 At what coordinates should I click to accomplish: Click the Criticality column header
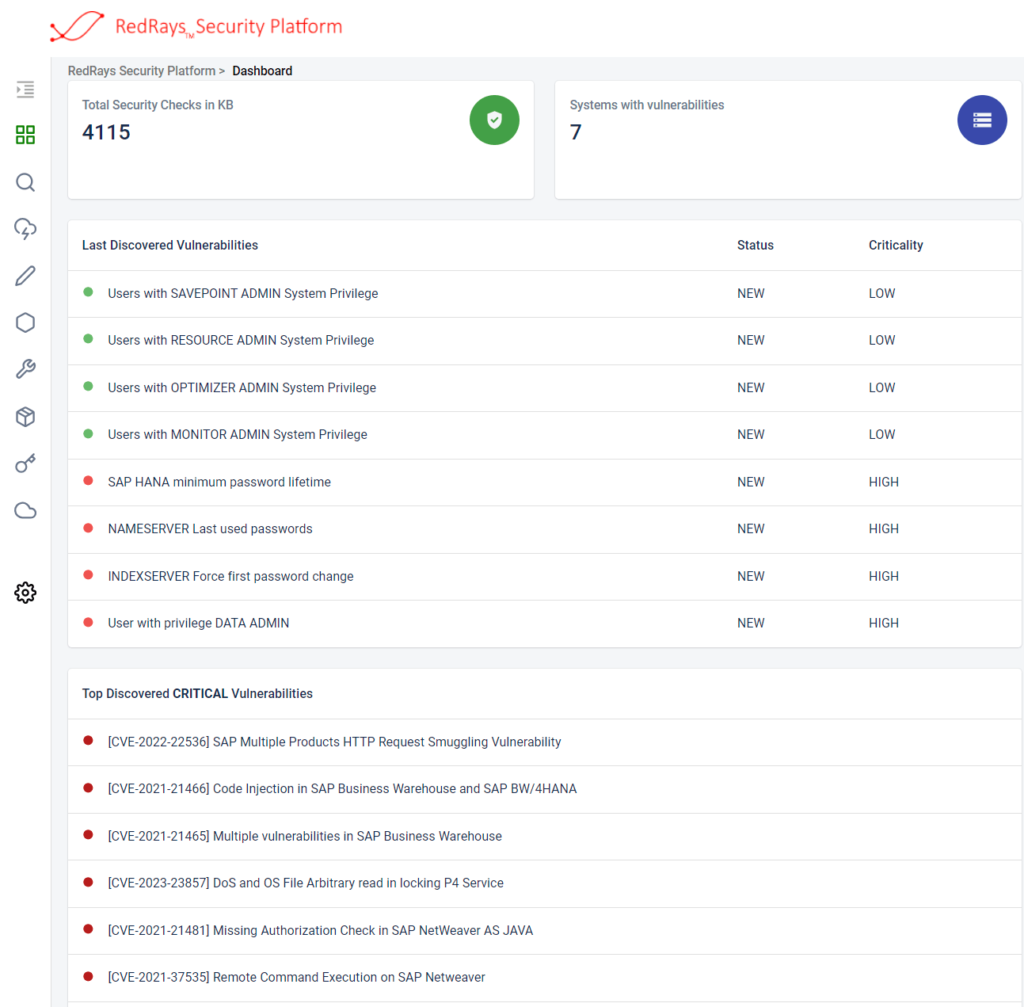click(896, 245)
